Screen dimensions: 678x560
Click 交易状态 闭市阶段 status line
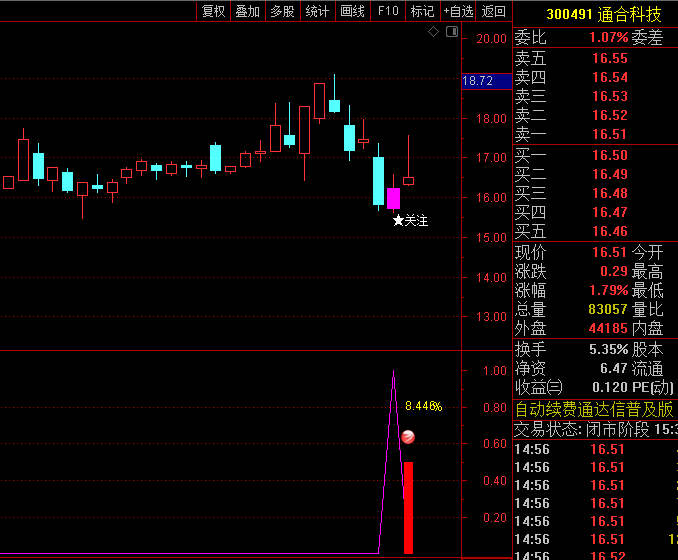click(595, 429)
